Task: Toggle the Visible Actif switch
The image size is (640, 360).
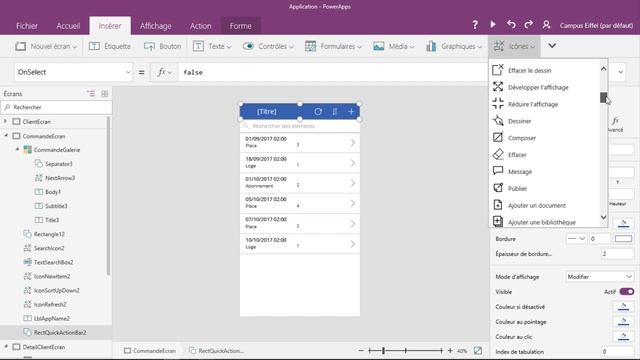Action: click(627, 291)
